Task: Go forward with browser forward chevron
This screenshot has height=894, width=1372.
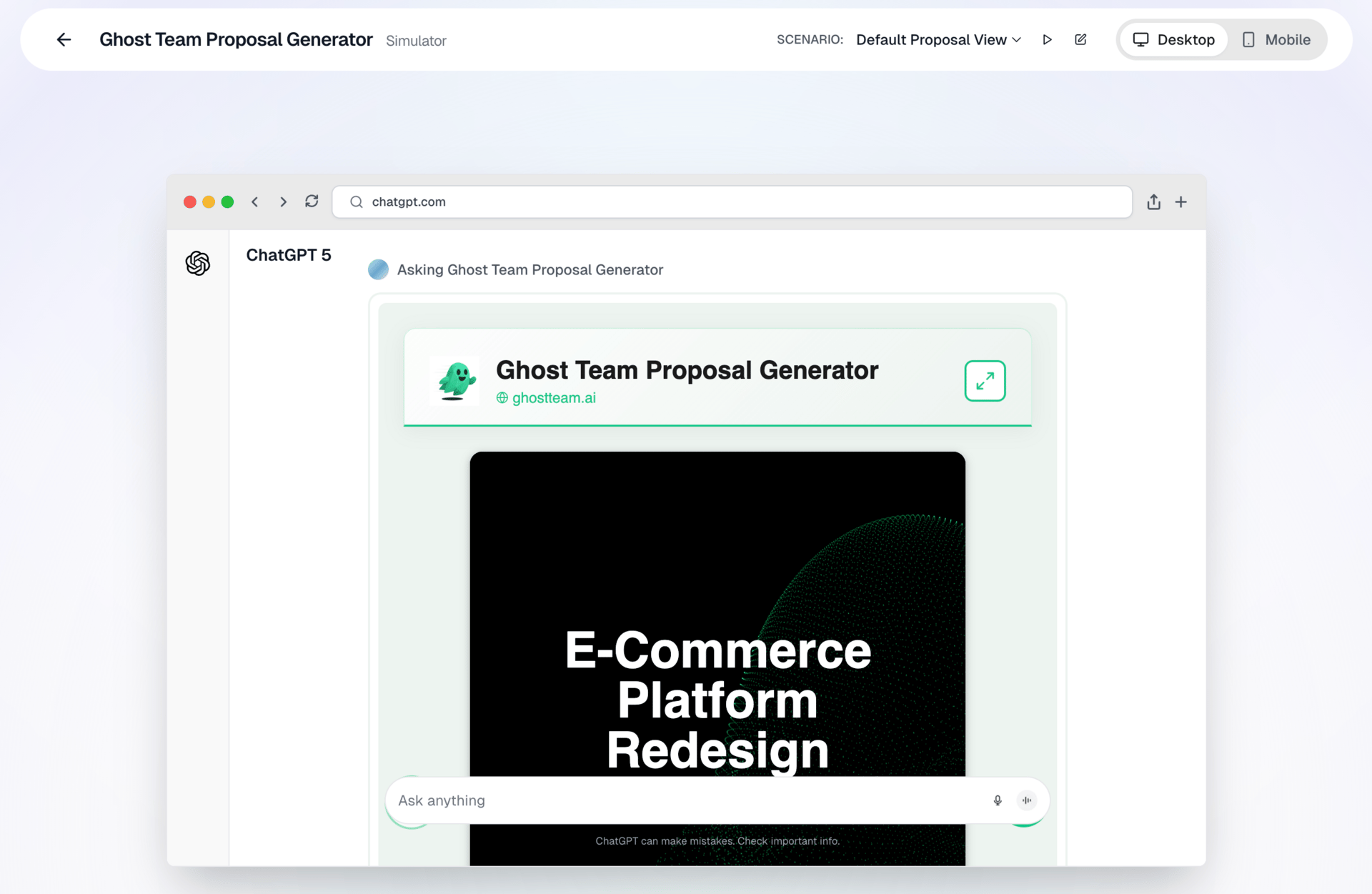Action: tap(283, 202)
